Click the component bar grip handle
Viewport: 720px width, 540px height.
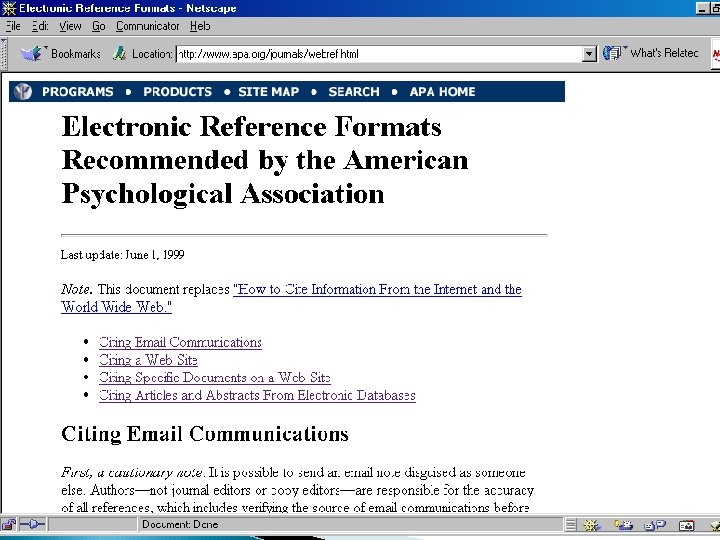pyautogui.click(x=571, y=524)
